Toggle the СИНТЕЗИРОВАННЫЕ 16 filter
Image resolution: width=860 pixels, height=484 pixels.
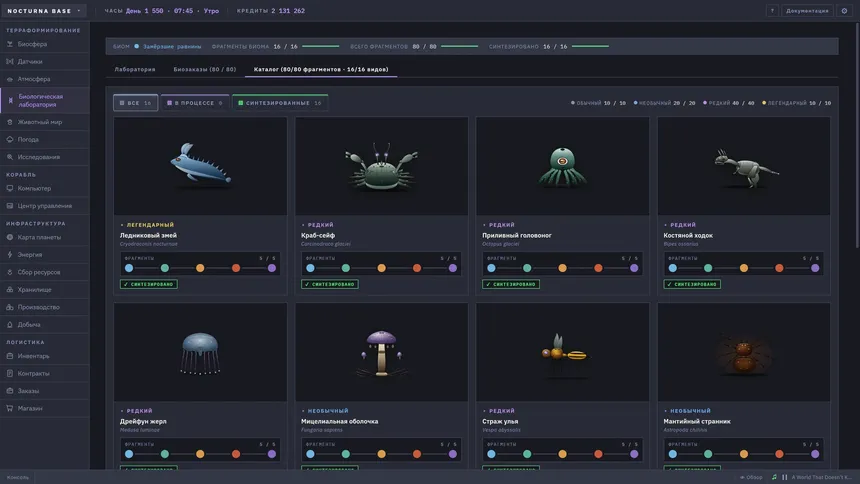280,103
